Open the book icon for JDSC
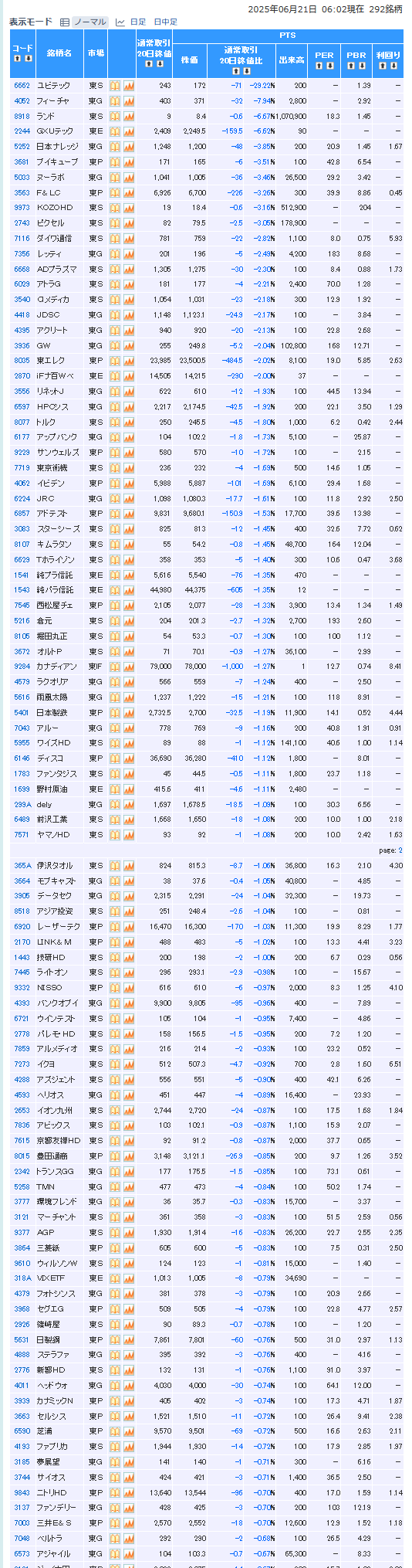The image size is (412, 1568). click(115, 315)
